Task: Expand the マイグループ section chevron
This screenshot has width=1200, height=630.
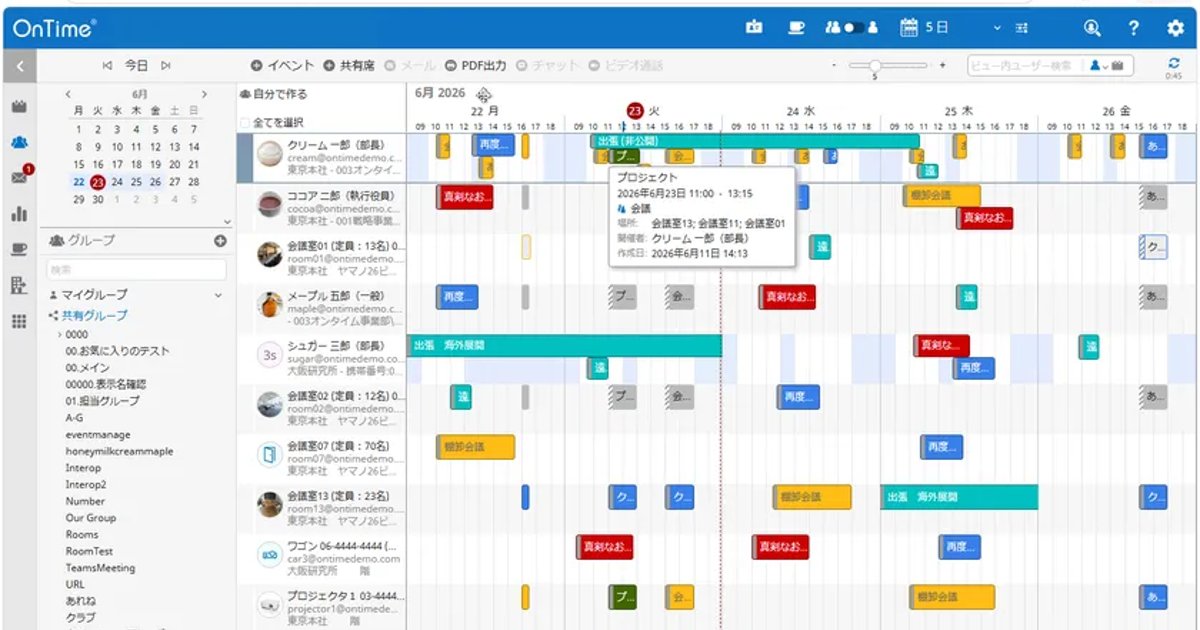Action: point(219,295)
